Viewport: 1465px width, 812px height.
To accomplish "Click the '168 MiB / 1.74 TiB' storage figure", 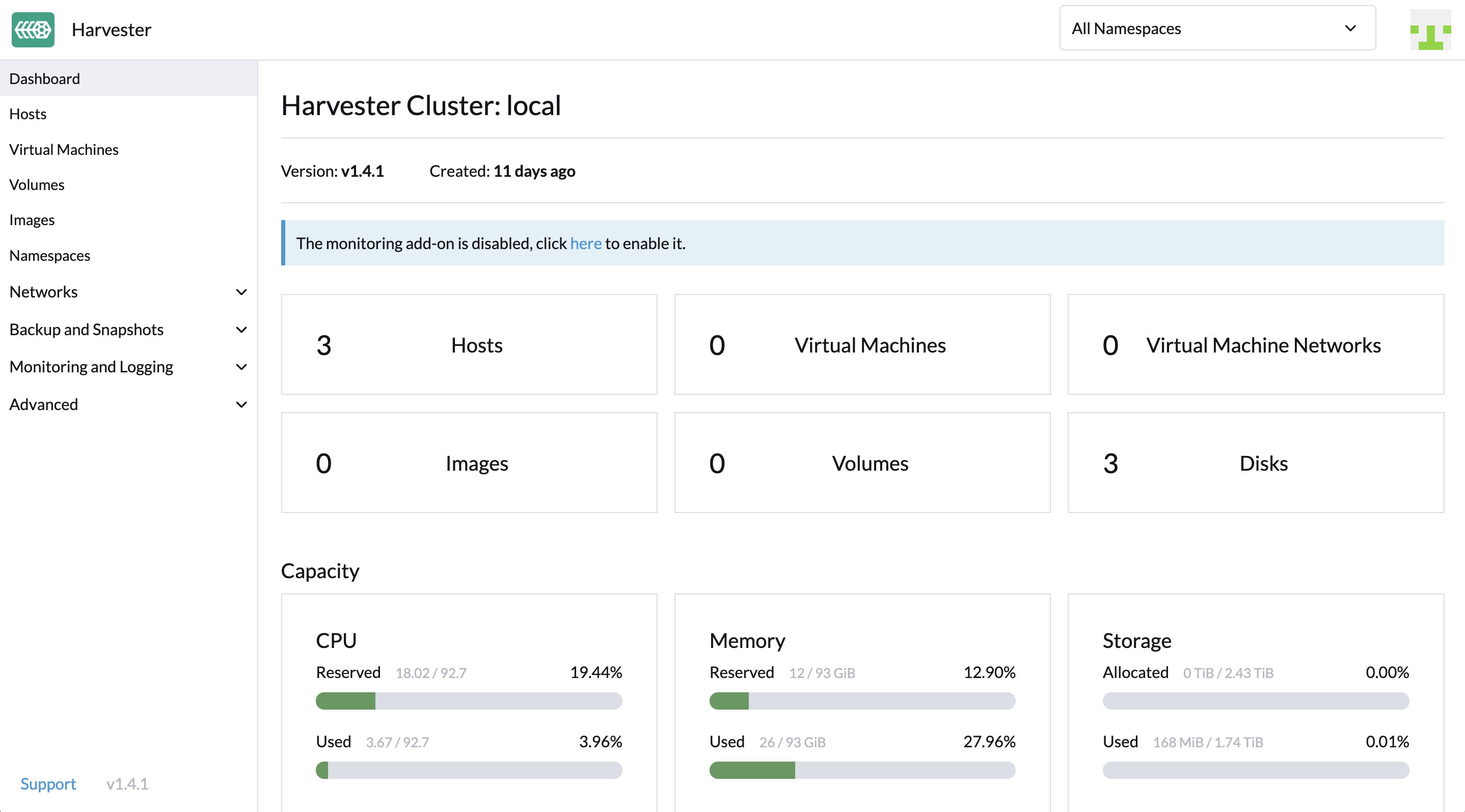I will point(1208,743).
